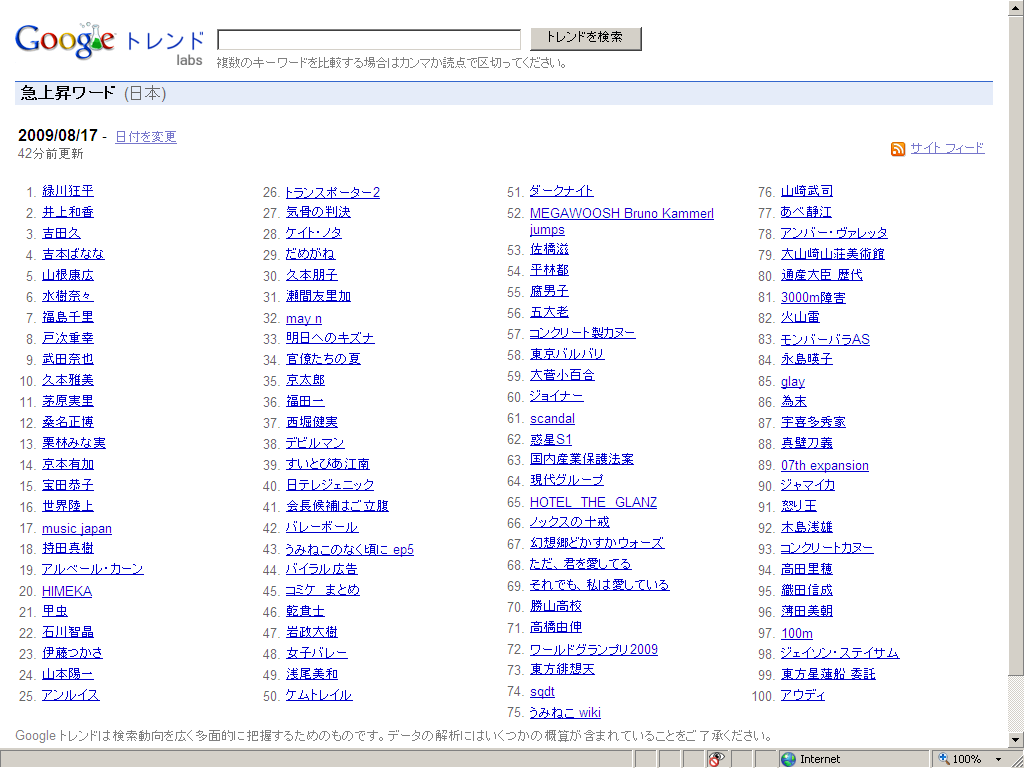
Task: Click the privacy report eye icon in status bar
Action: click(x=717, y=759)
